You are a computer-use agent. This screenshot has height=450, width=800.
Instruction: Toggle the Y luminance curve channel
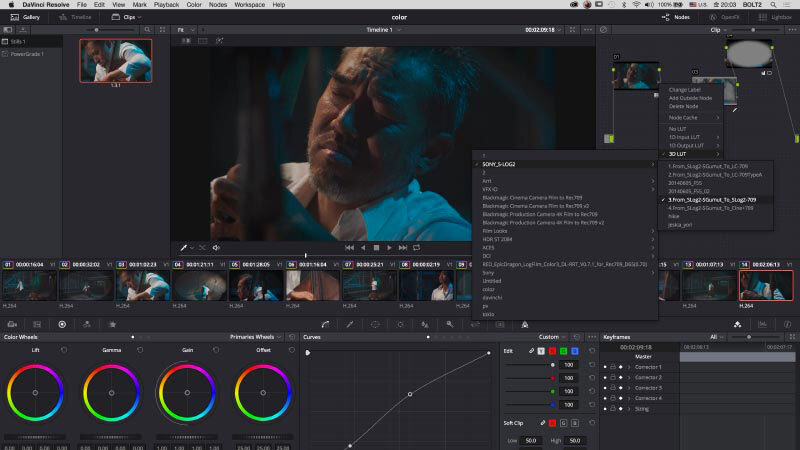[x=541, y=351]
